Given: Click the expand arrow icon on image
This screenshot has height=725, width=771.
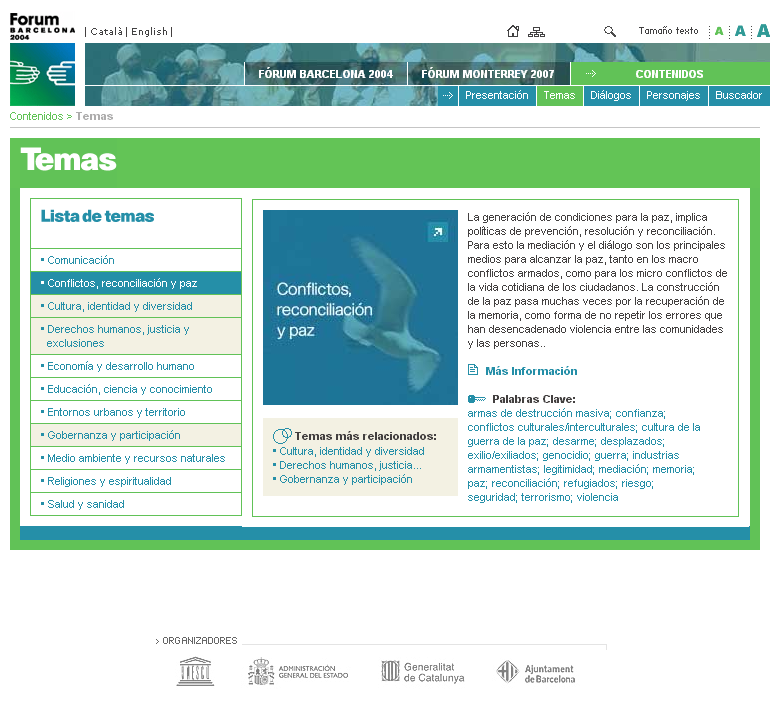Looking at the screenshot, I should pyautogui.click(x=437, y=233).
